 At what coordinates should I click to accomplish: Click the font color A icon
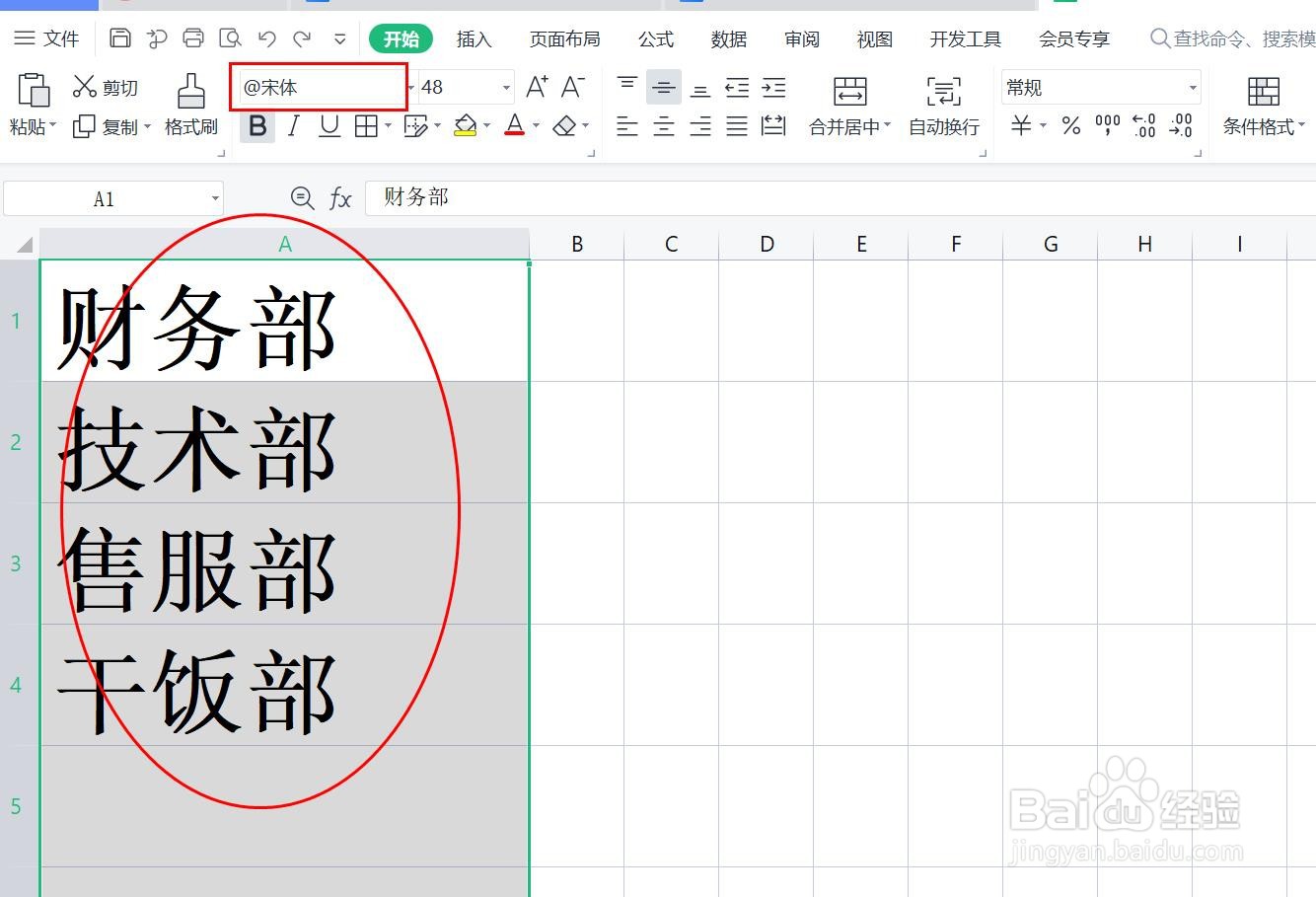coord(514,125)
